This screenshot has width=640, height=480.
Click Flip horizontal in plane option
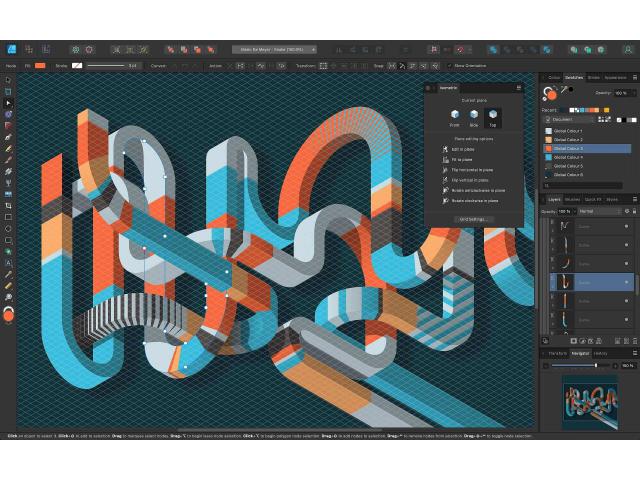(x=444, y=170)
